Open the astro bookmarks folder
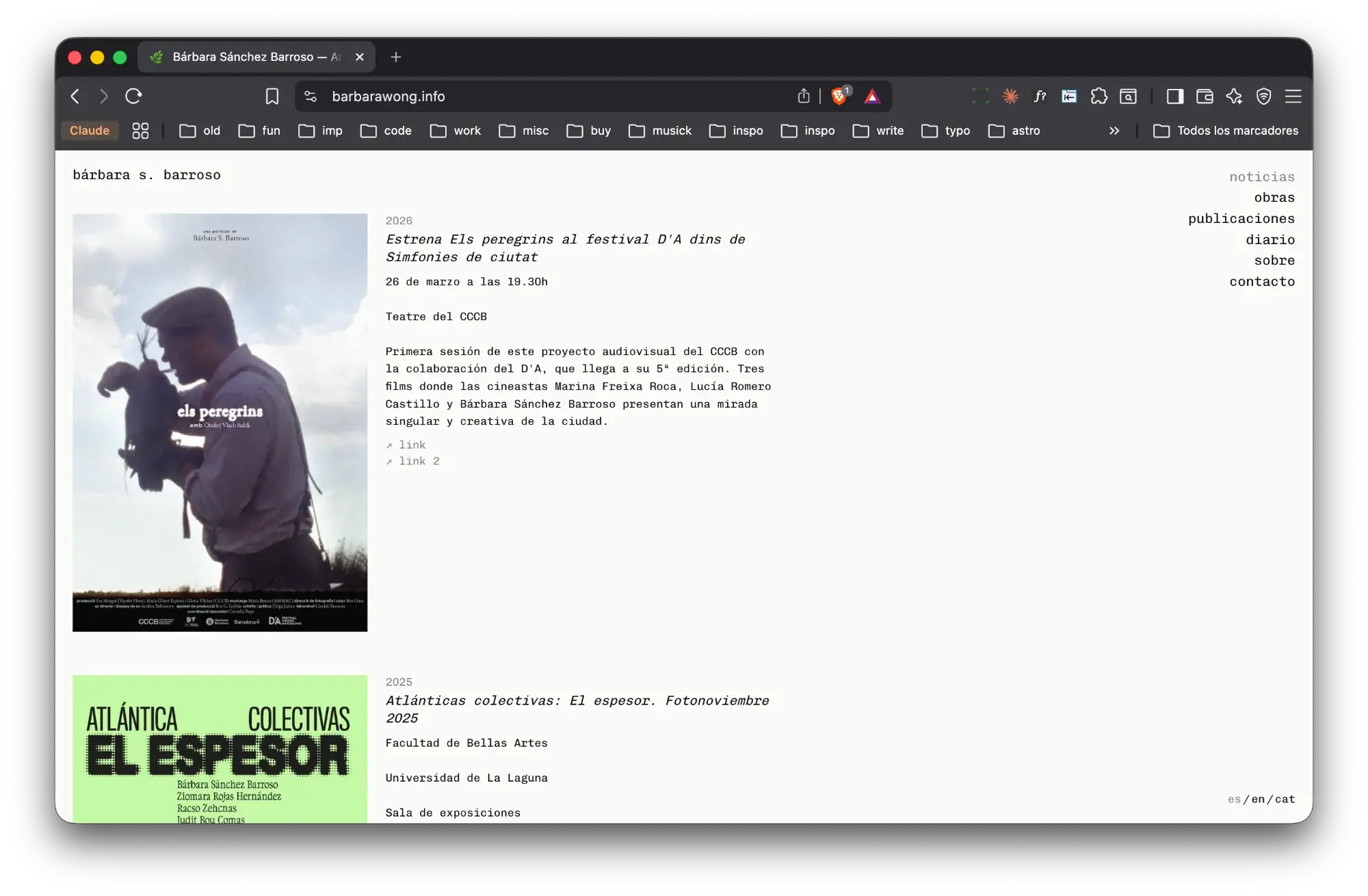 point(1014,131)
